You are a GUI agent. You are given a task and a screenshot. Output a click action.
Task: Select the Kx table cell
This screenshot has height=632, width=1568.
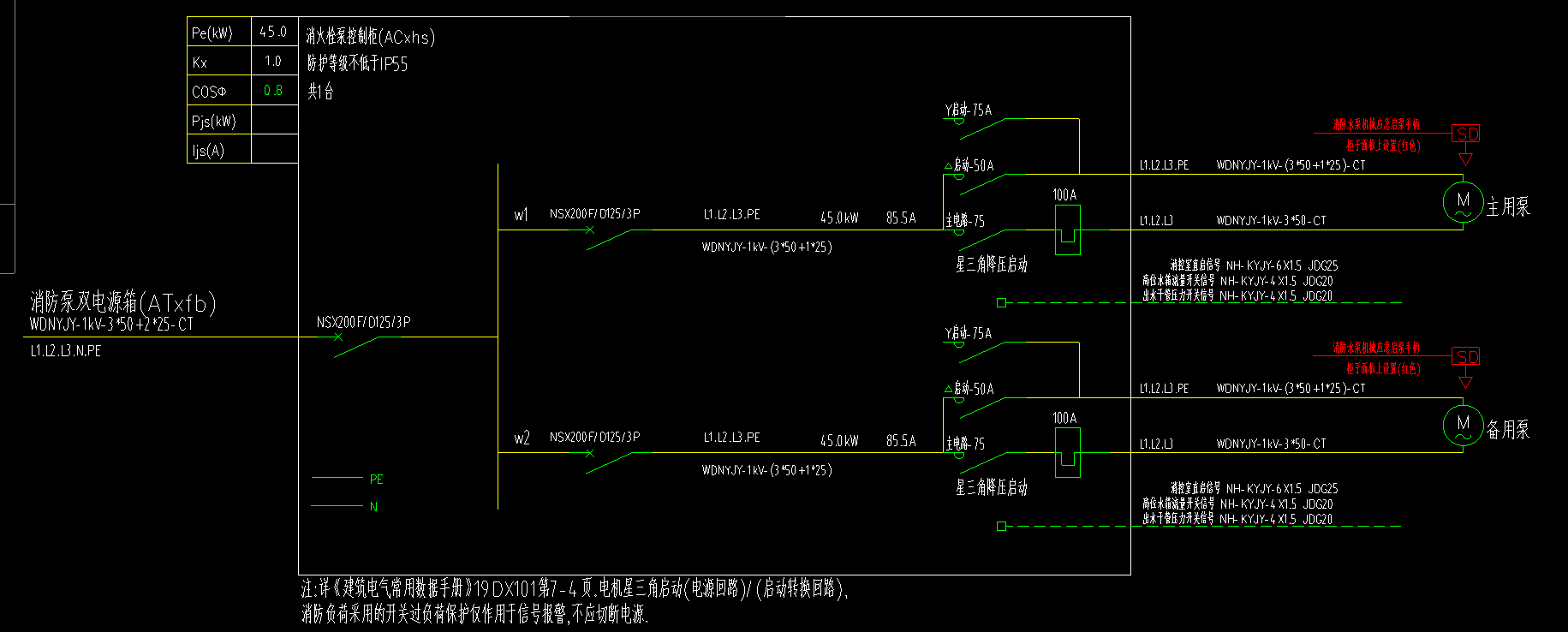[219, 61]
